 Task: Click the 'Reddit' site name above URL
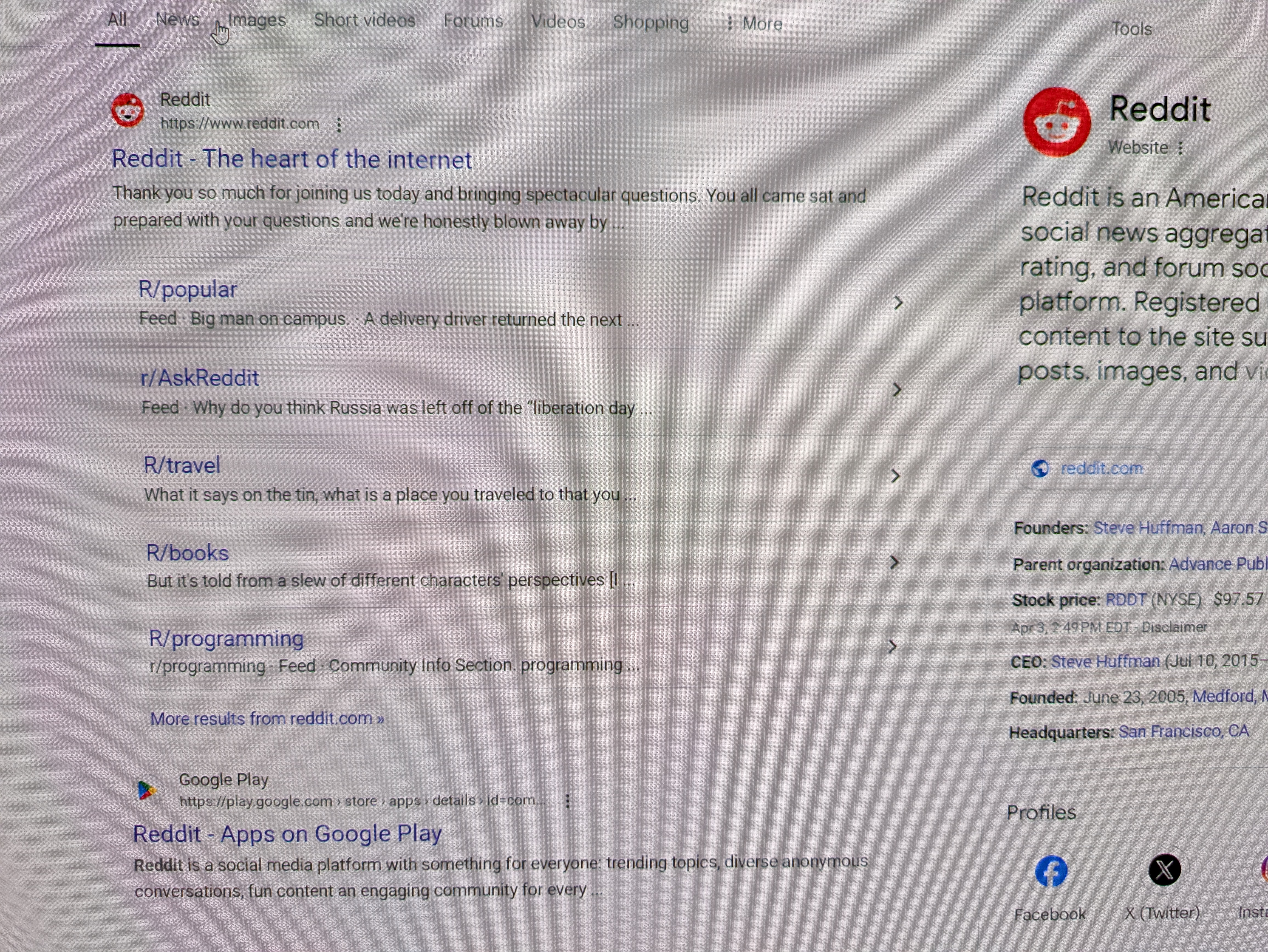tap(185, 100)
